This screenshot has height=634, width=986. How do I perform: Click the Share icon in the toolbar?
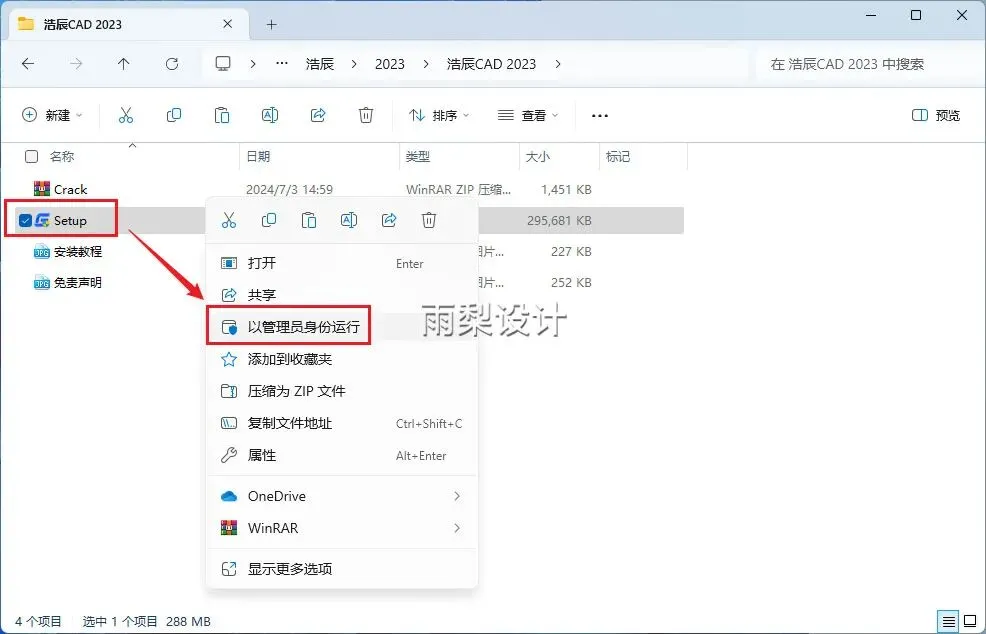pos(318,115)
